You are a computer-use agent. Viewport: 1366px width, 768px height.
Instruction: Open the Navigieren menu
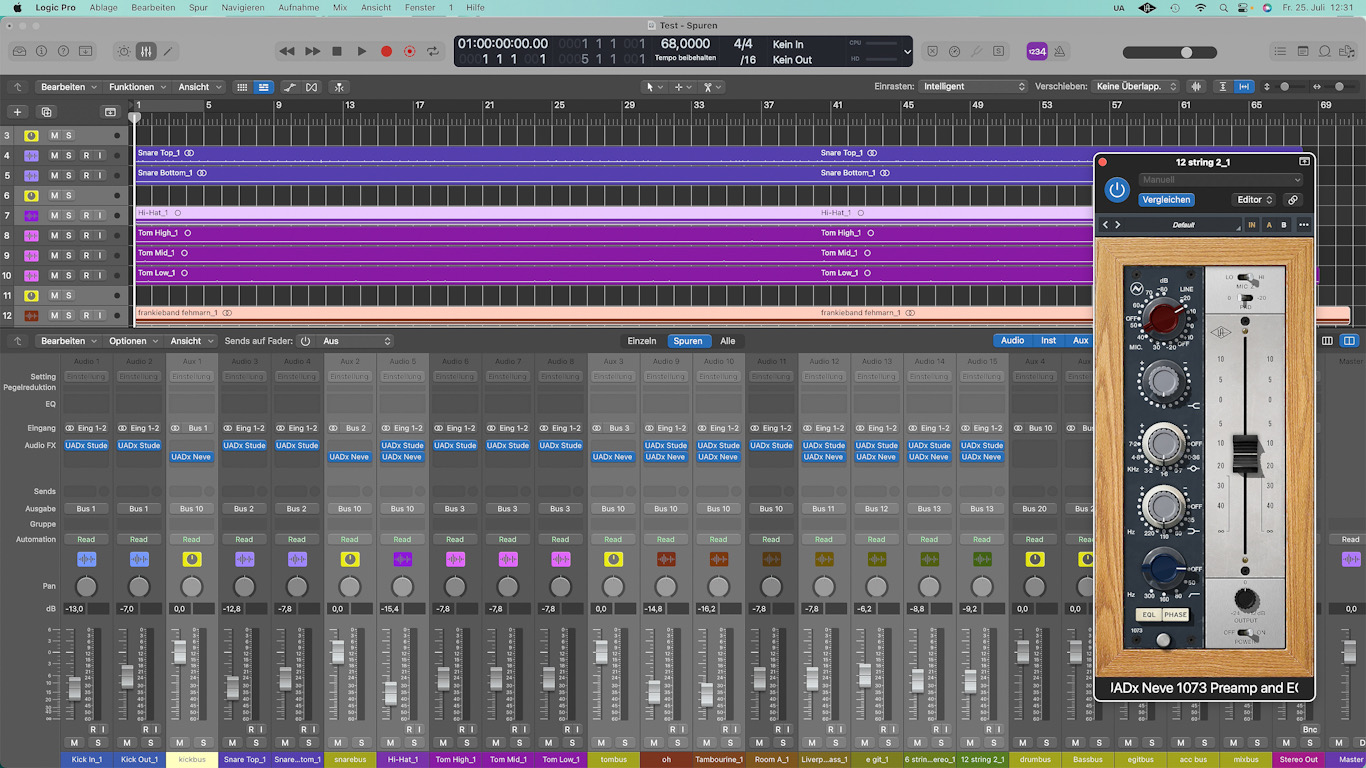click(243, 7)
